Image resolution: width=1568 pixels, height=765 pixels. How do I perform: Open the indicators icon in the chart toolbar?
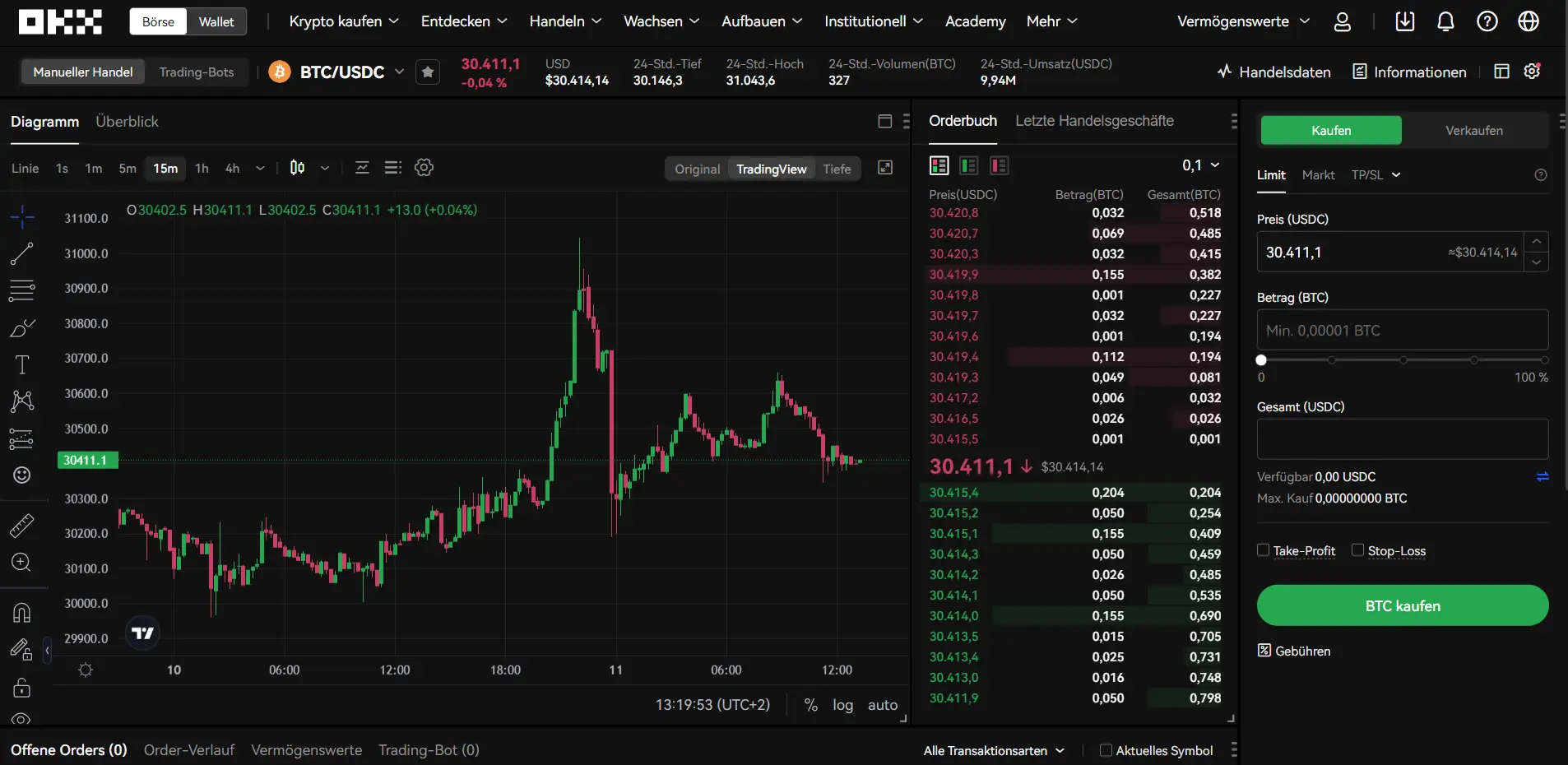(x=362, y=168)
